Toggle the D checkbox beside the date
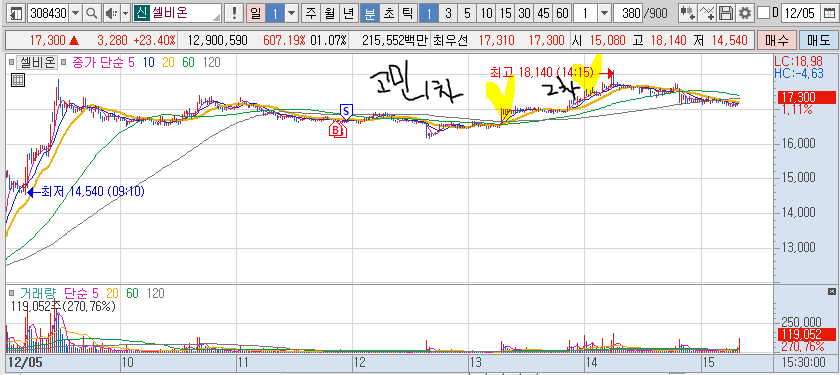This screenshot has width=840, height=375. pyautogui.click(x=764, y=13)
